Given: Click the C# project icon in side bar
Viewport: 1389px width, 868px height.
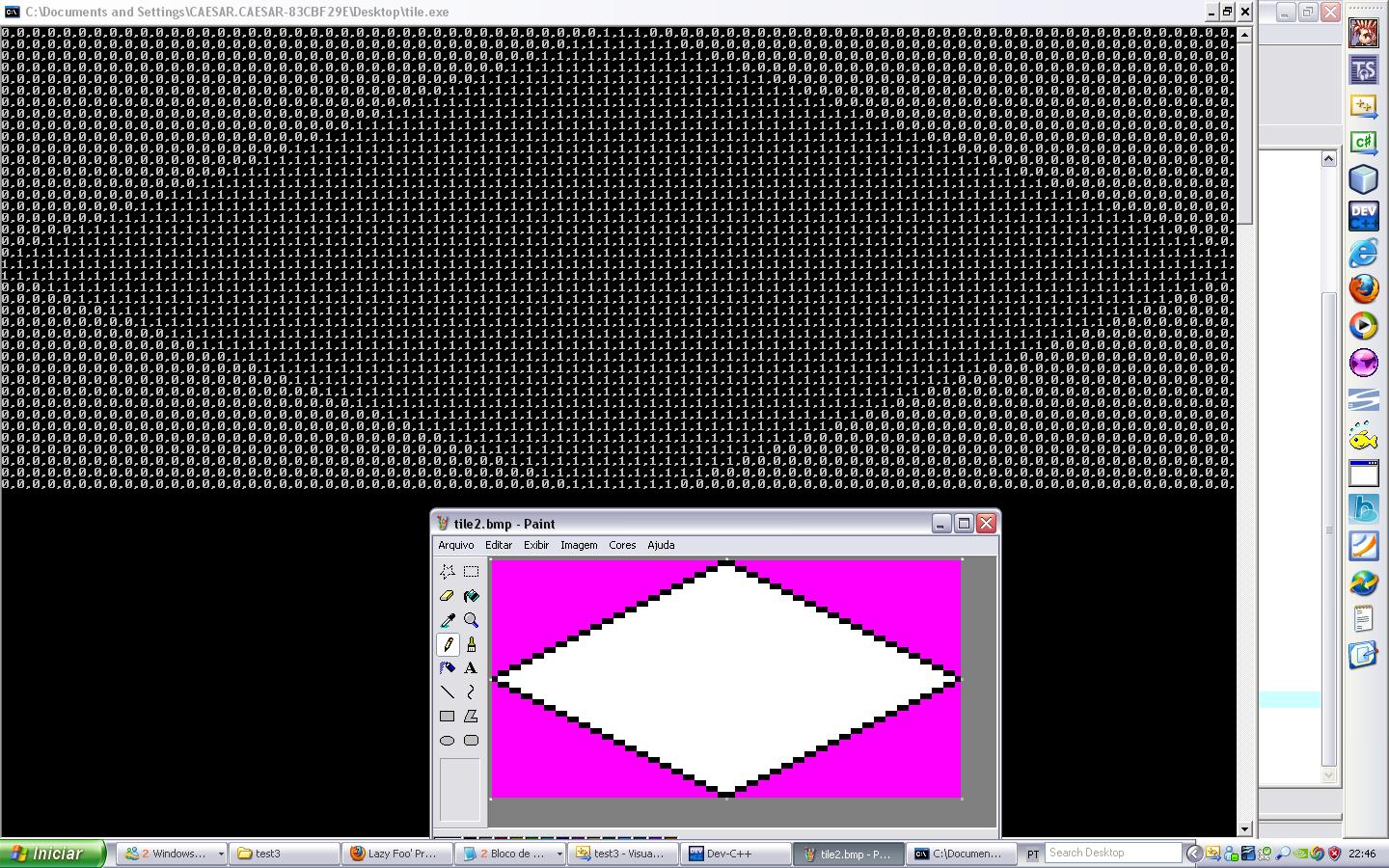Looking at the screenshot, I should [x=1364, y=143].
